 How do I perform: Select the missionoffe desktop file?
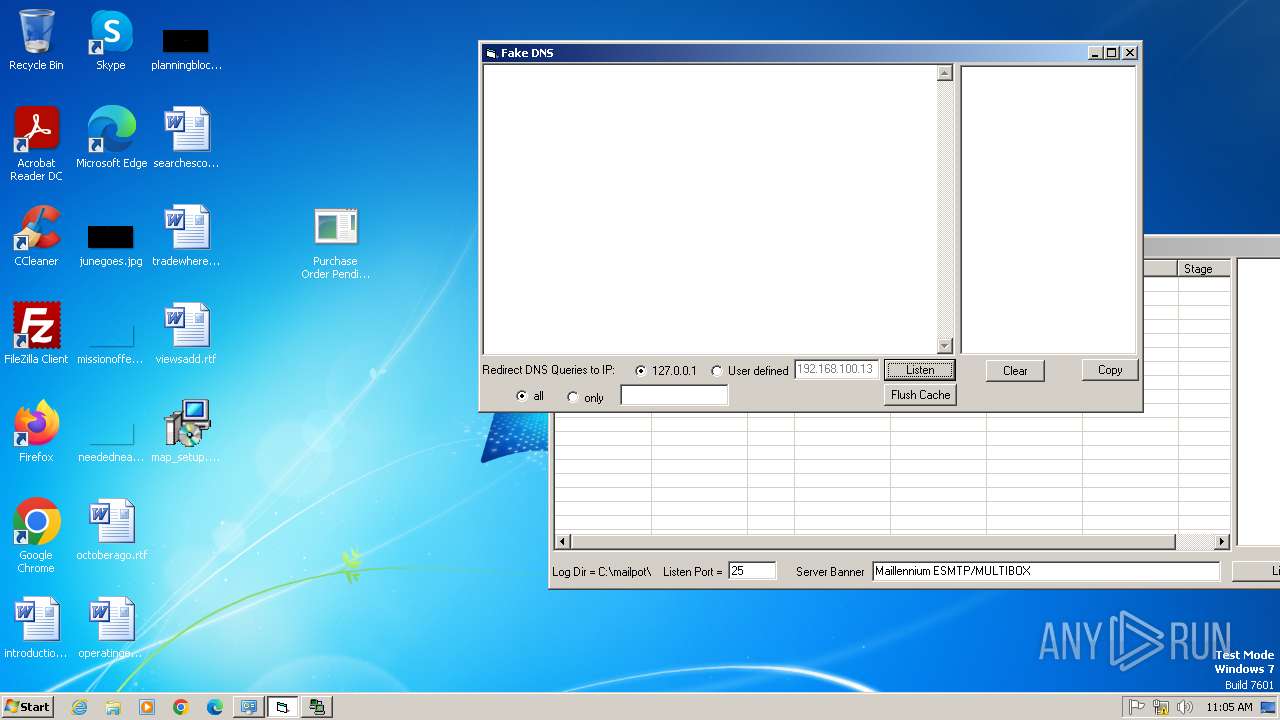click(x=111, y=342)
